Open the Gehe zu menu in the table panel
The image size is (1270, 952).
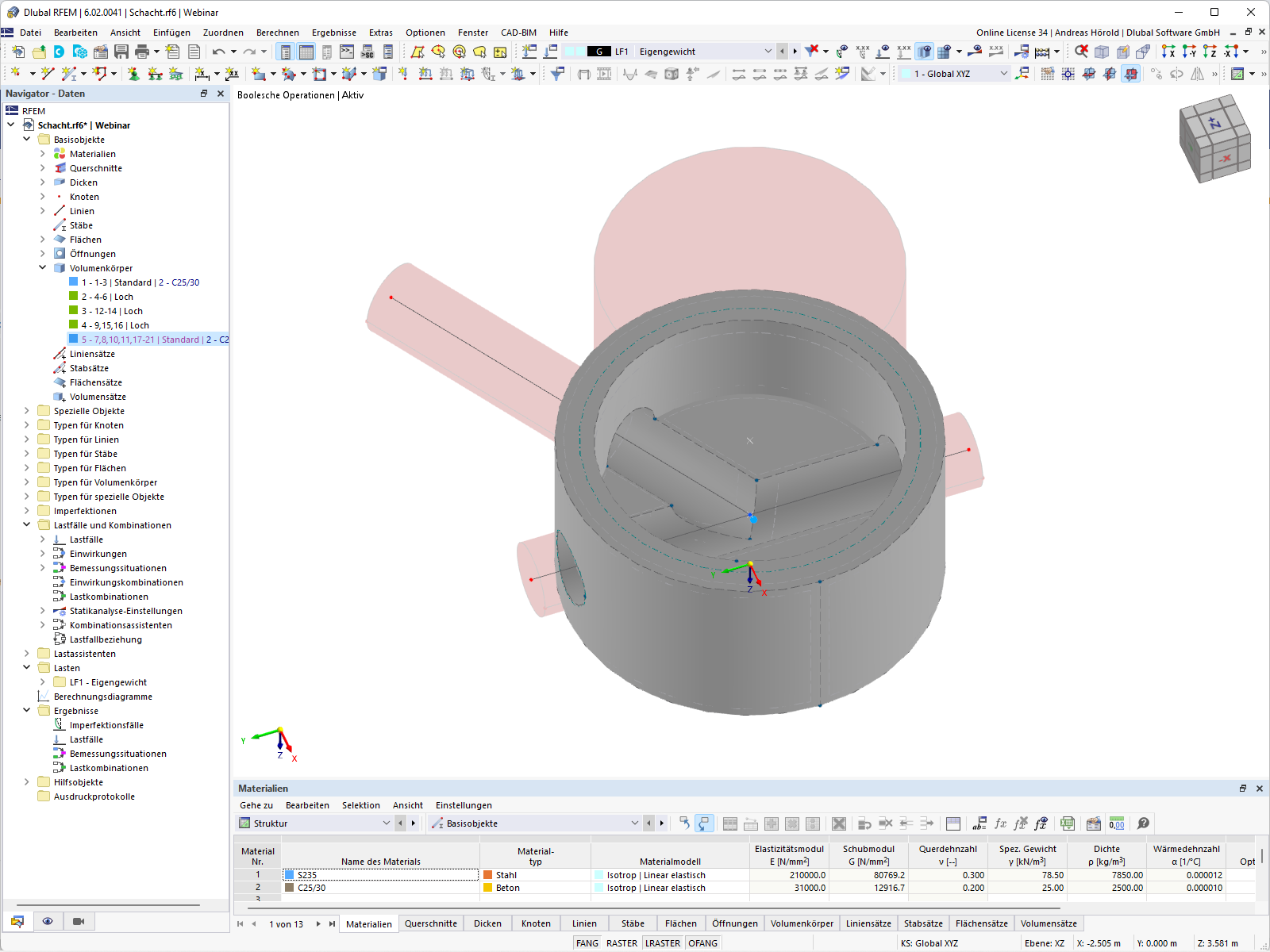(256, 805)
